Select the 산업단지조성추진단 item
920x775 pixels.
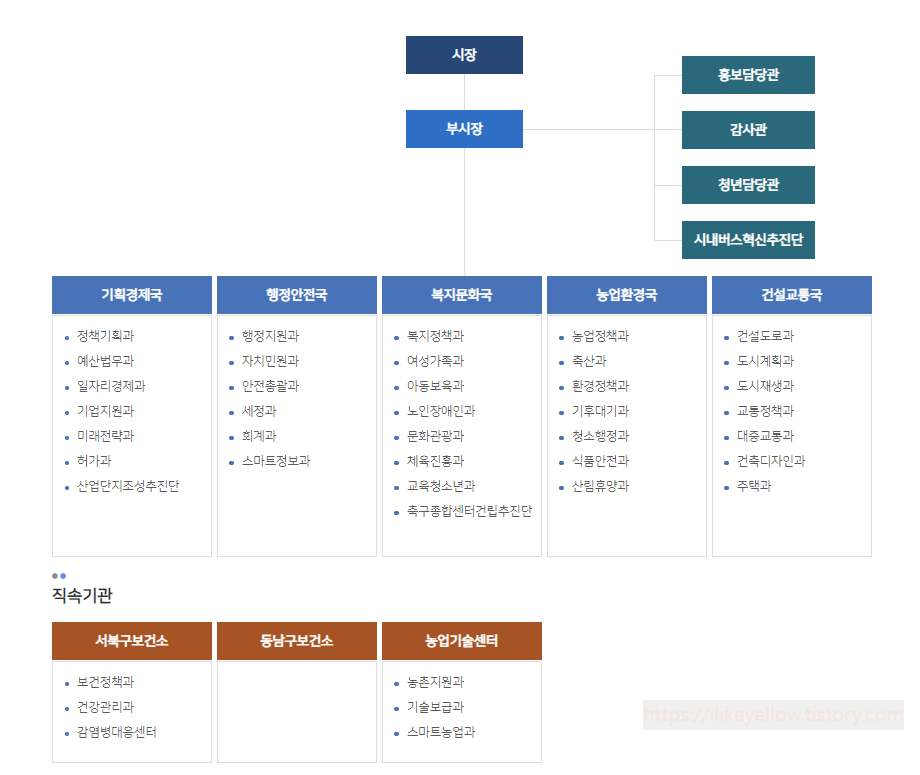click(128, 486)
